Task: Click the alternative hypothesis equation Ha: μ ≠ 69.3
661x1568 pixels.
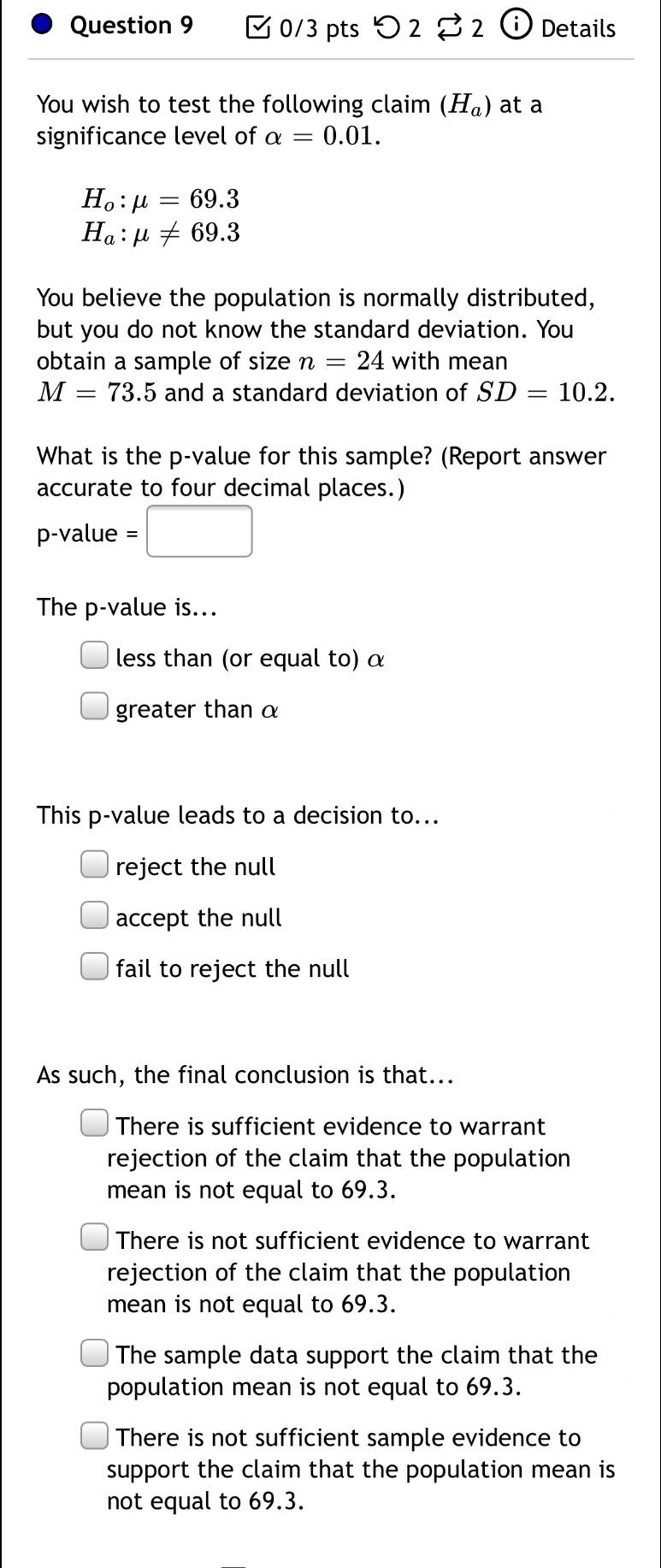Action: [160, 233]
